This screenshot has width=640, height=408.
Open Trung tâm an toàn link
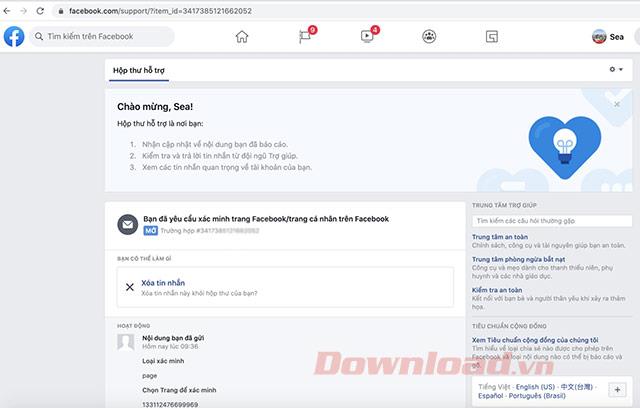tap(500, 237)
